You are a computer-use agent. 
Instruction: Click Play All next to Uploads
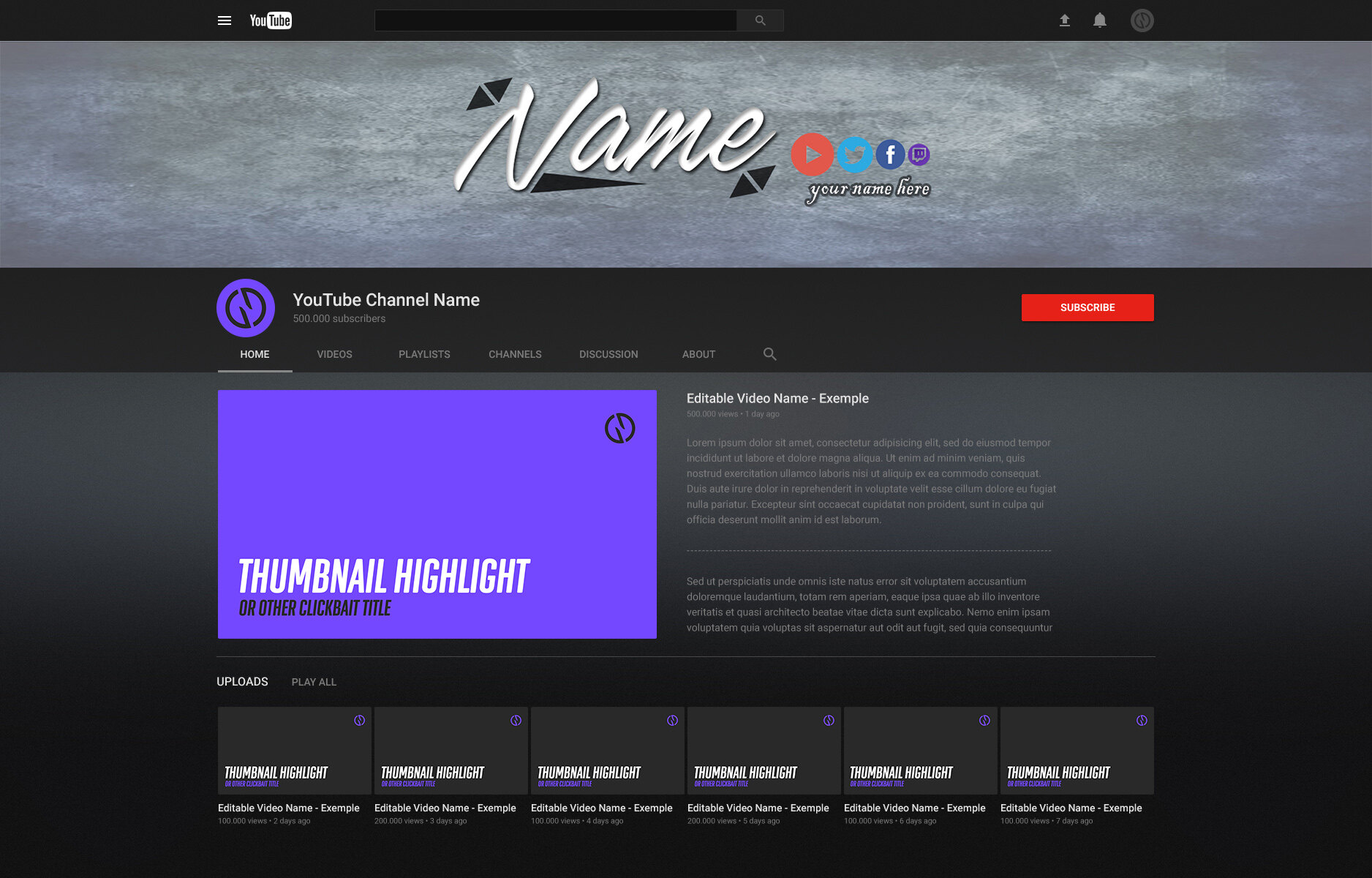click(314, 682)
